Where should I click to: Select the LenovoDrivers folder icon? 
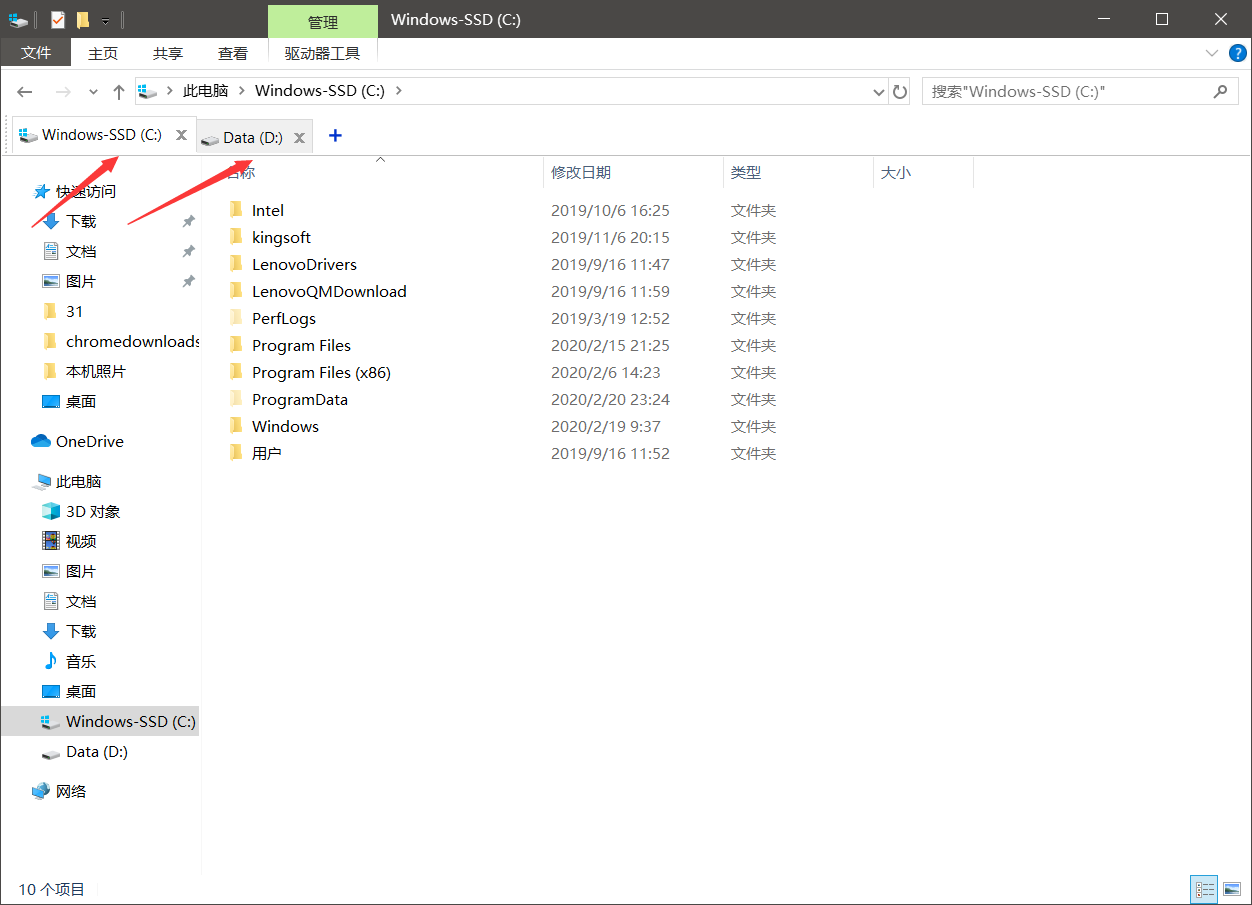coord(236,264)
